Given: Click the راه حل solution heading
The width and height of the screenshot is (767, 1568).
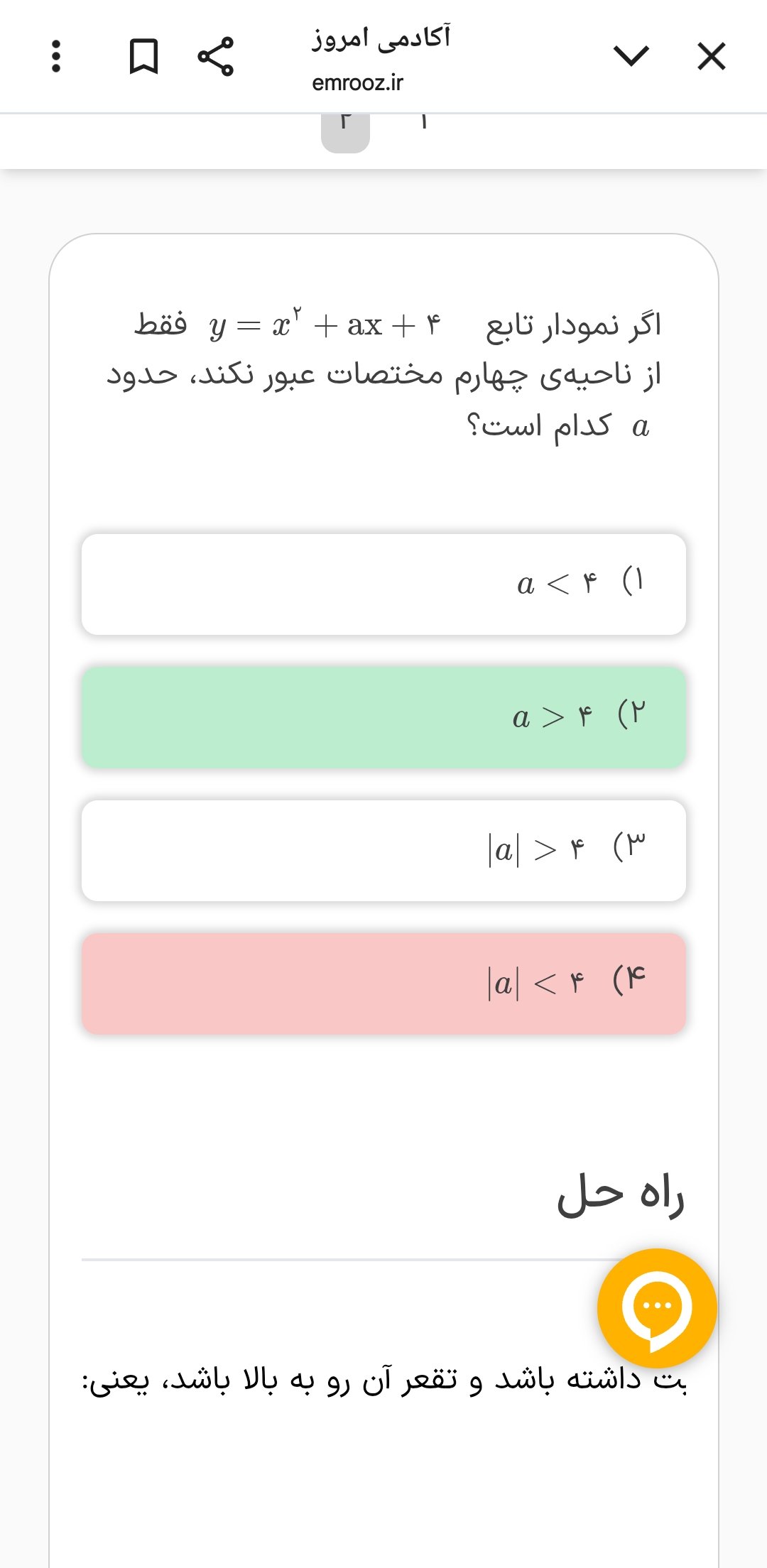Looking at the screenshot, I should point(620,1194).
